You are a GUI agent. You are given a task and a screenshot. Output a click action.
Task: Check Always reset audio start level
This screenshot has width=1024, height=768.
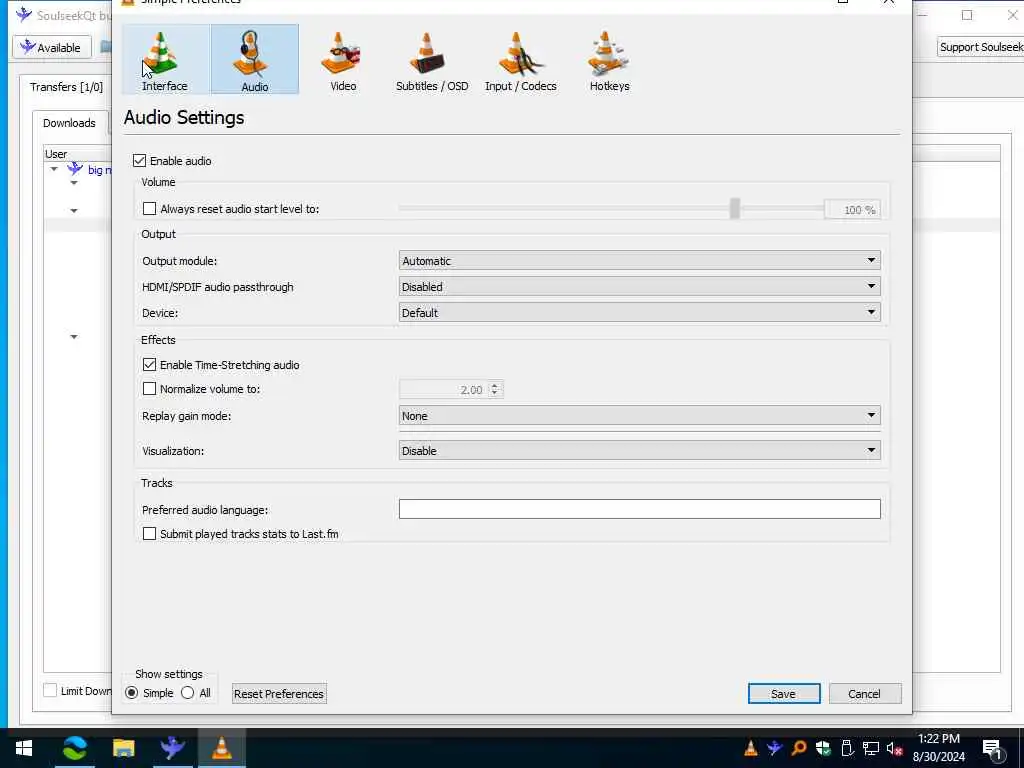pos(150,209)
